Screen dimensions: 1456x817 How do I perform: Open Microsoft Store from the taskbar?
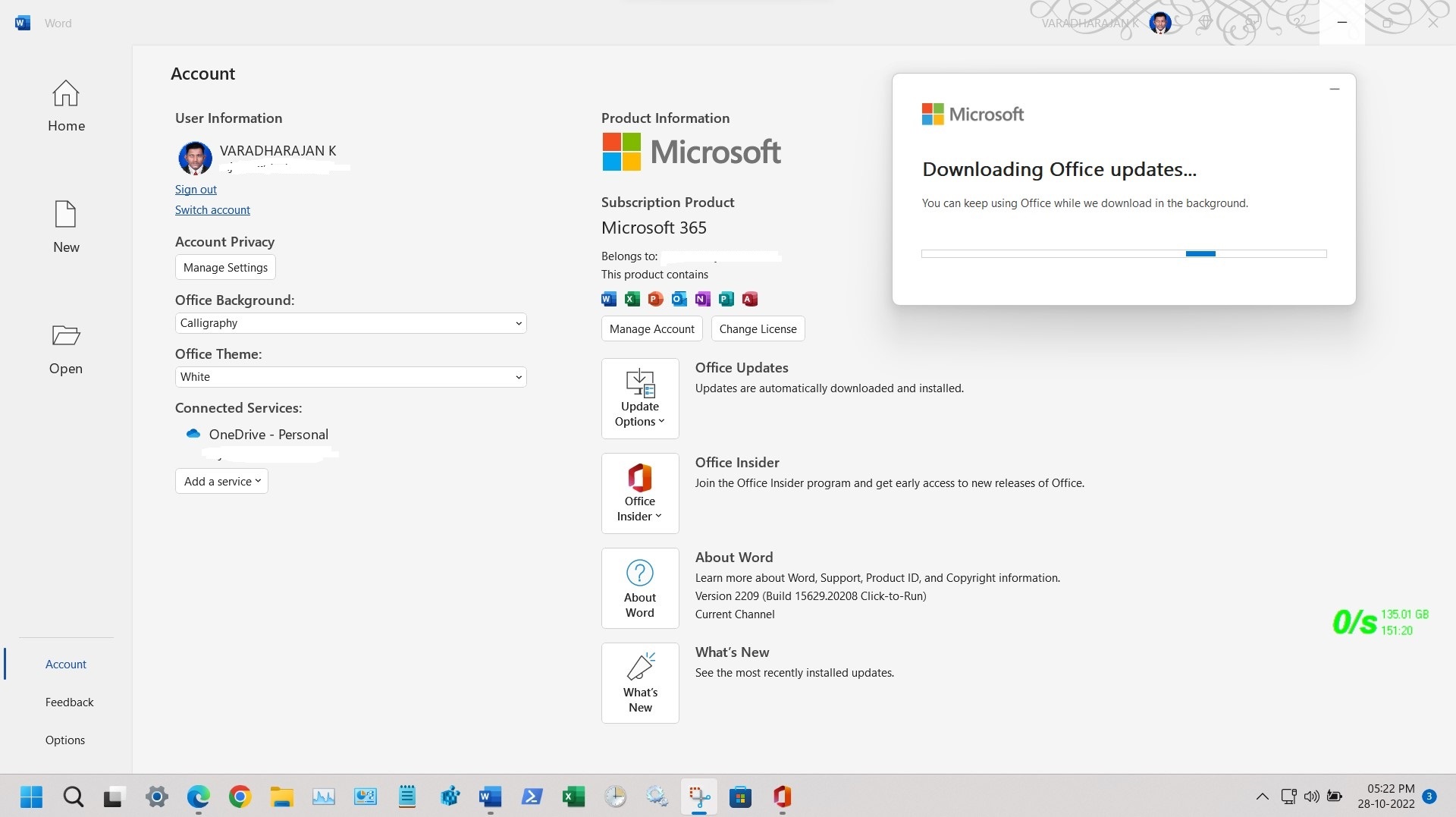click(x=741, y=797)
